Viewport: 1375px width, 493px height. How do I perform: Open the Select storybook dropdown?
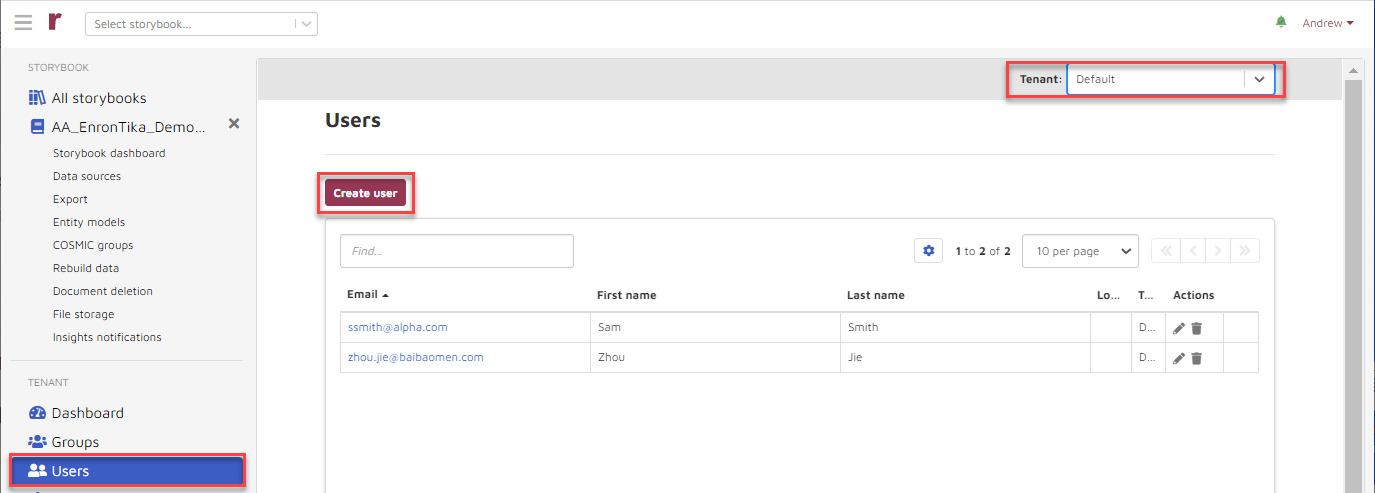coord(201,24)
